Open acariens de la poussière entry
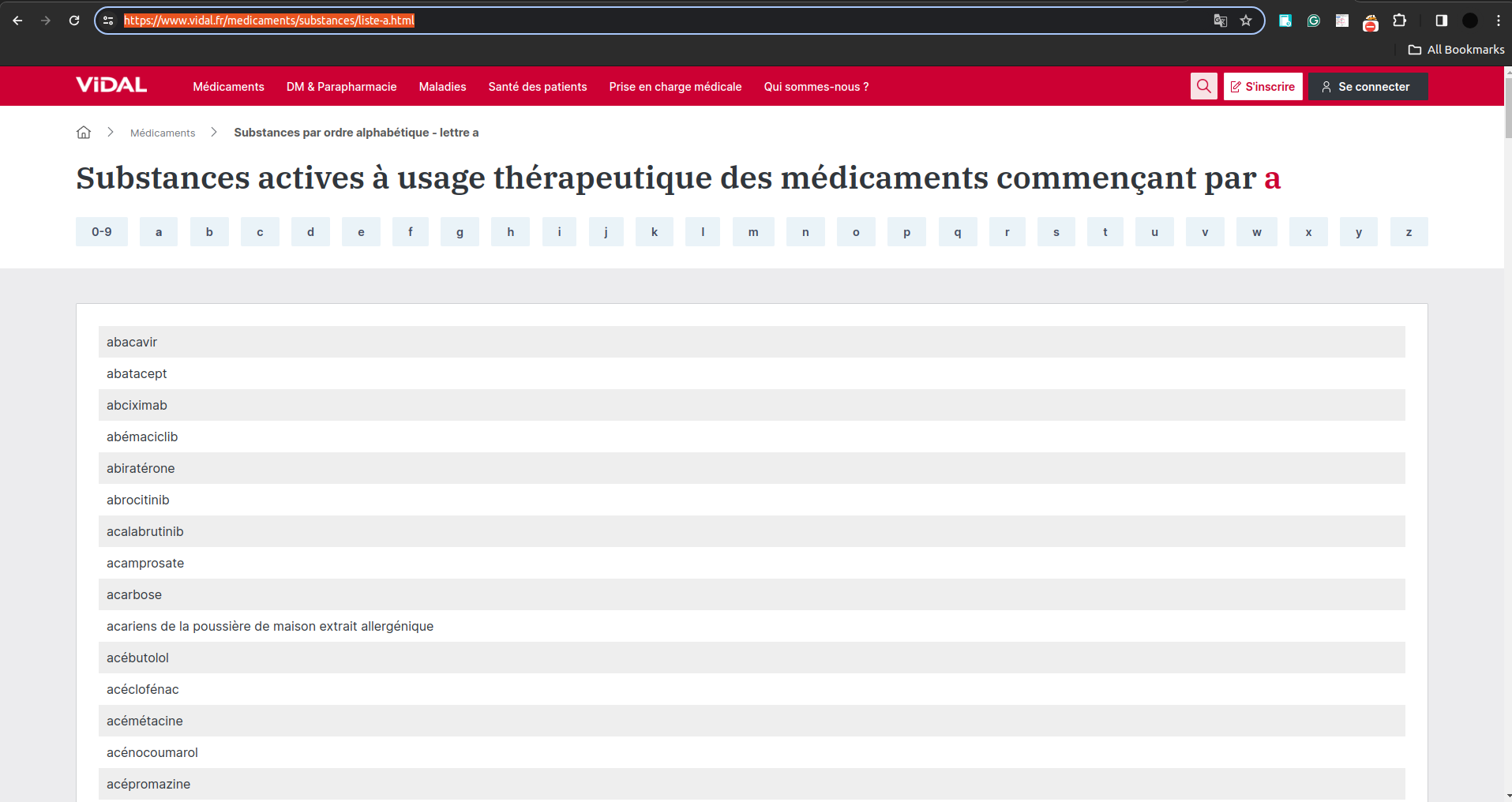Viewport: 1512px width, 802px height. (x=752, y=626)
